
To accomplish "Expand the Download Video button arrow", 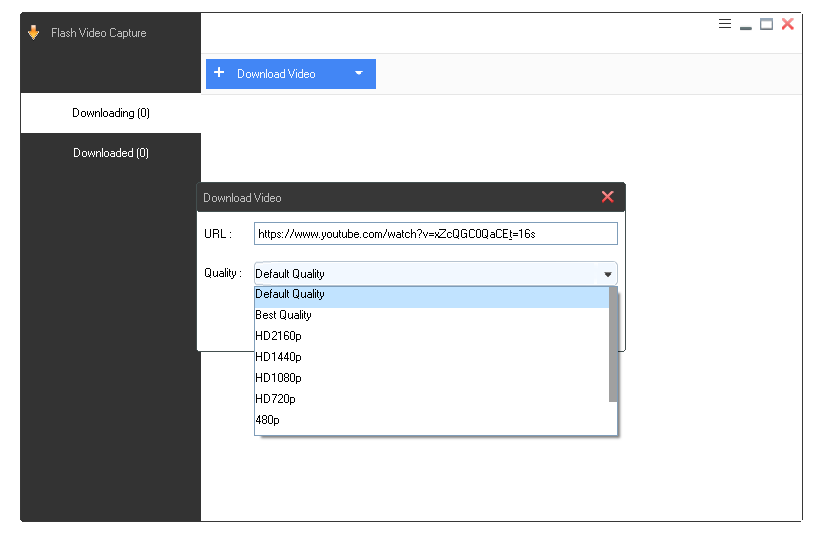I will pyautogui.click(x=359, y=74).
